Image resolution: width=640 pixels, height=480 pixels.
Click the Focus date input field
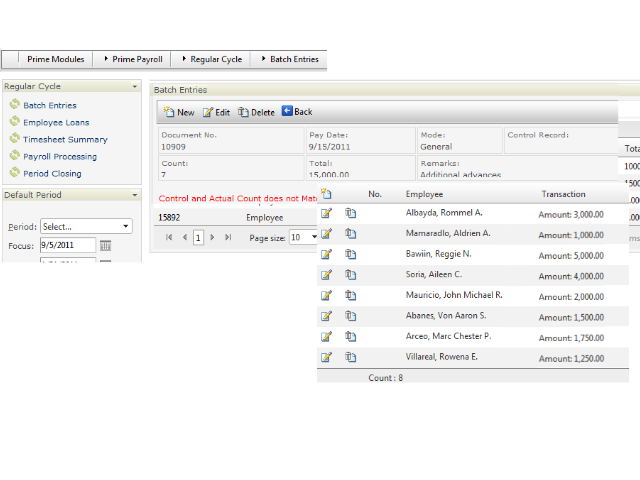68,245
